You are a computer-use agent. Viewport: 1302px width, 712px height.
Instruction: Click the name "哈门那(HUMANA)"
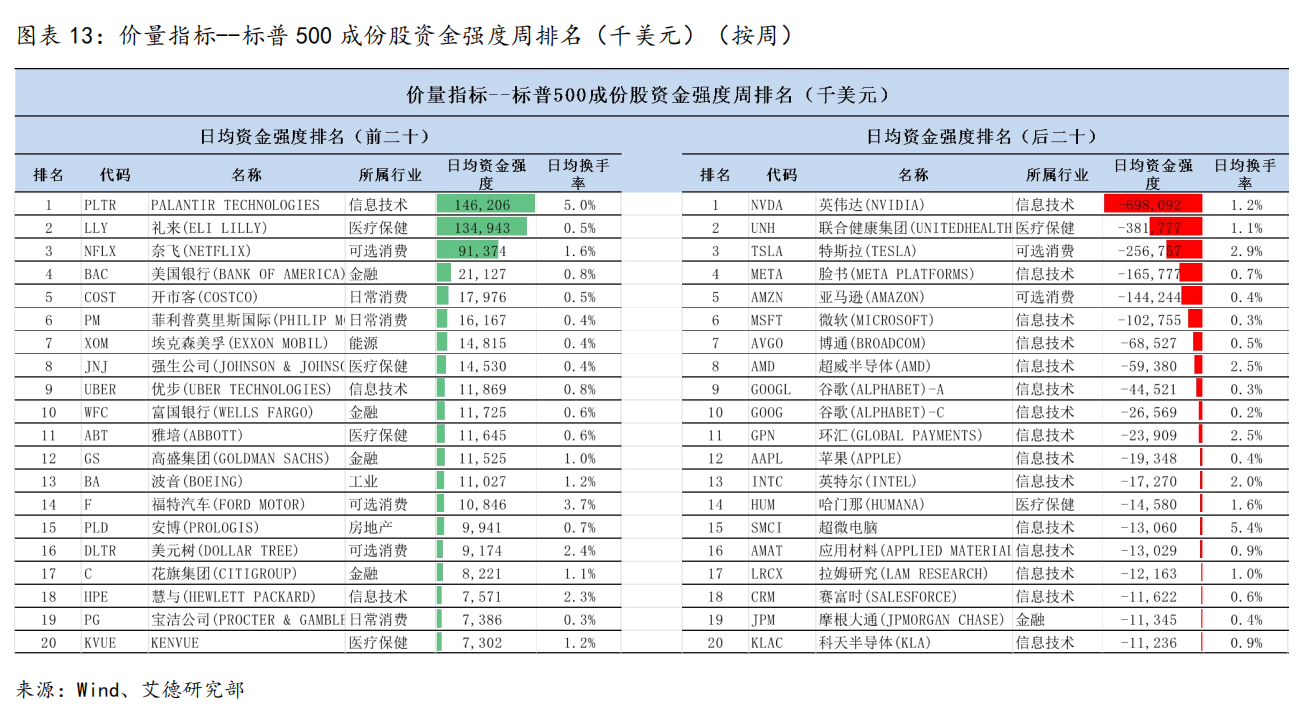[x=873, y=504]
